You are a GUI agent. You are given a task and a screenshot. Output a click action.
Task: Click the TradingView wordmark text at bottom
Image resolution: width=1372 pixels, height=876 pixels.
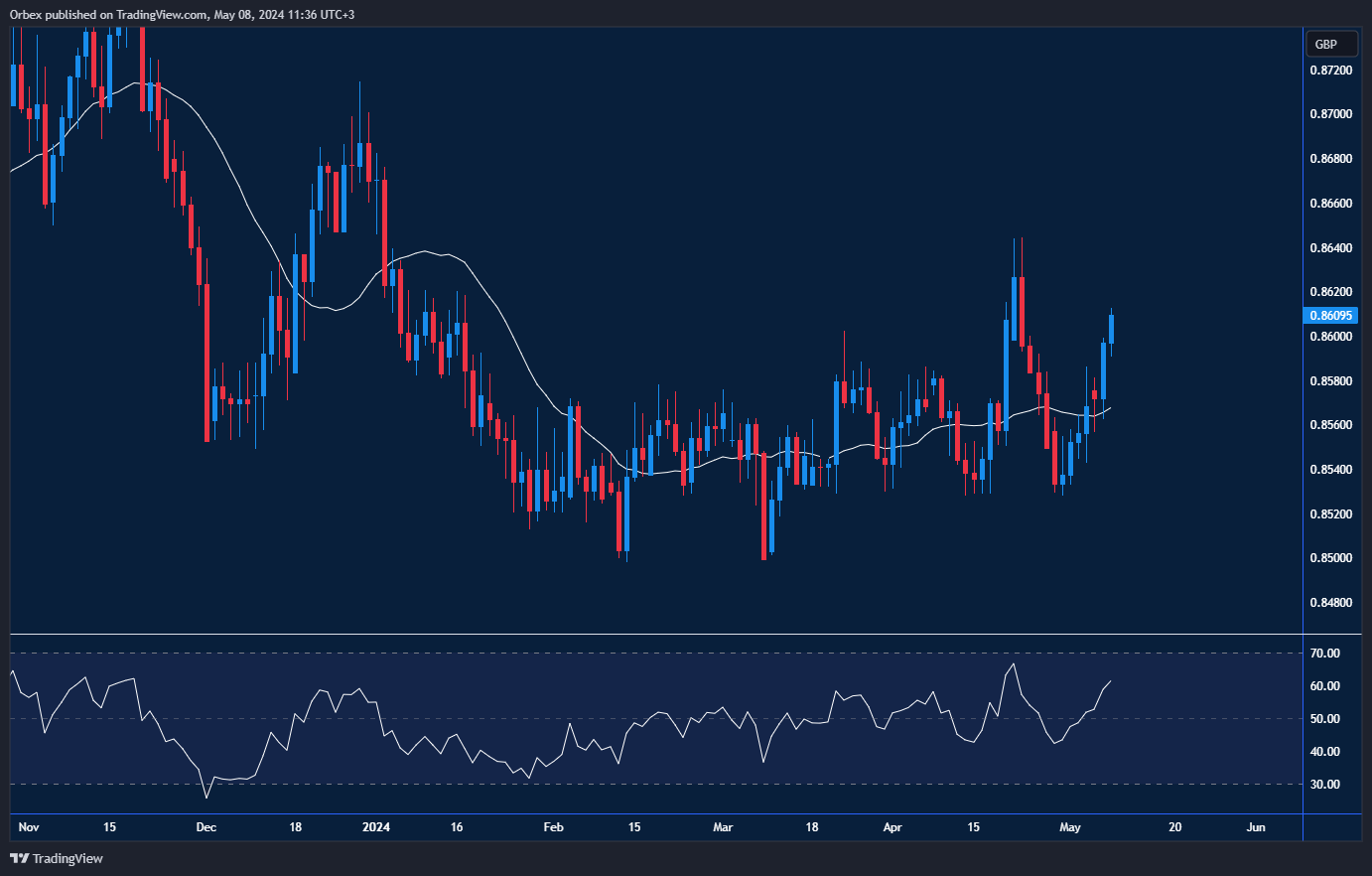[x=68, y=858]
